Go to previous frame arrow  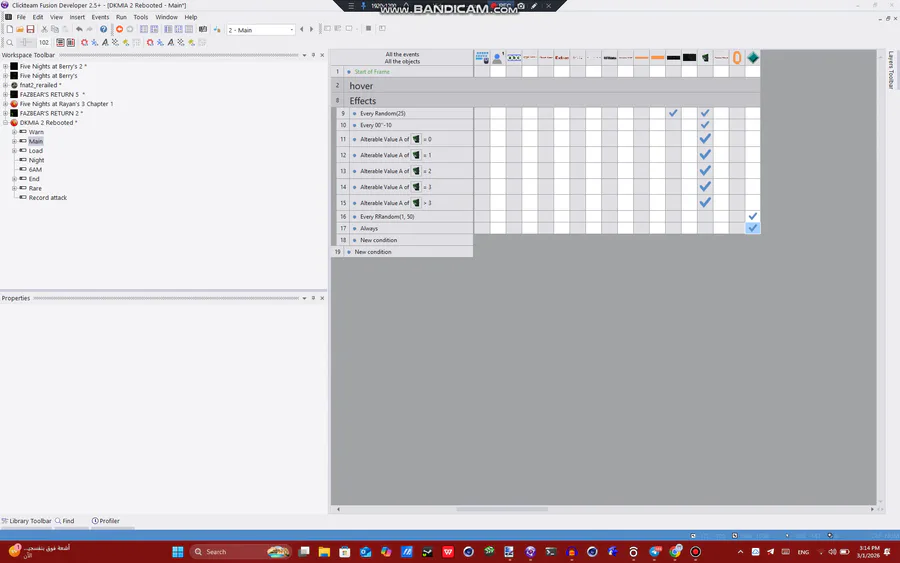tap(302, 29)
